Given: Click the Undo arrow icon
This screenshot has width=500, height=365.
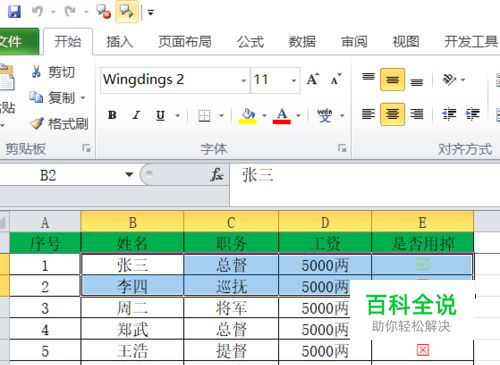Looking at the screenshot, I should click(37, 12).
